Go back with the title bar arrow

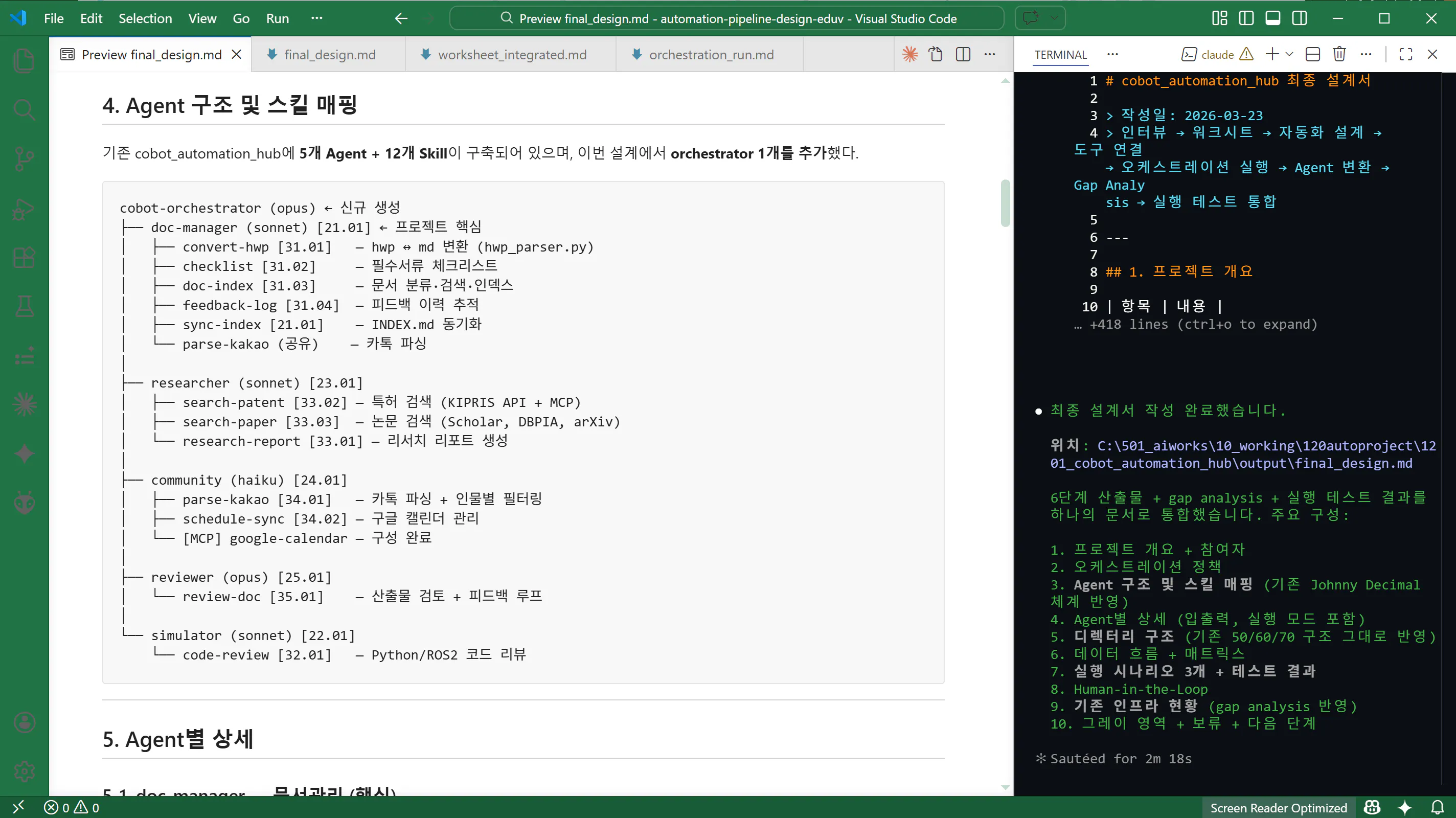(x=401, y=18)
